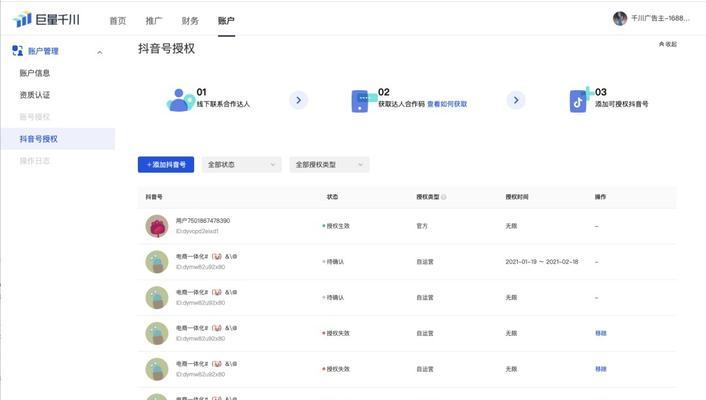Open the 财务 top tab
The image size is (706, 400).
click(190, 21)
